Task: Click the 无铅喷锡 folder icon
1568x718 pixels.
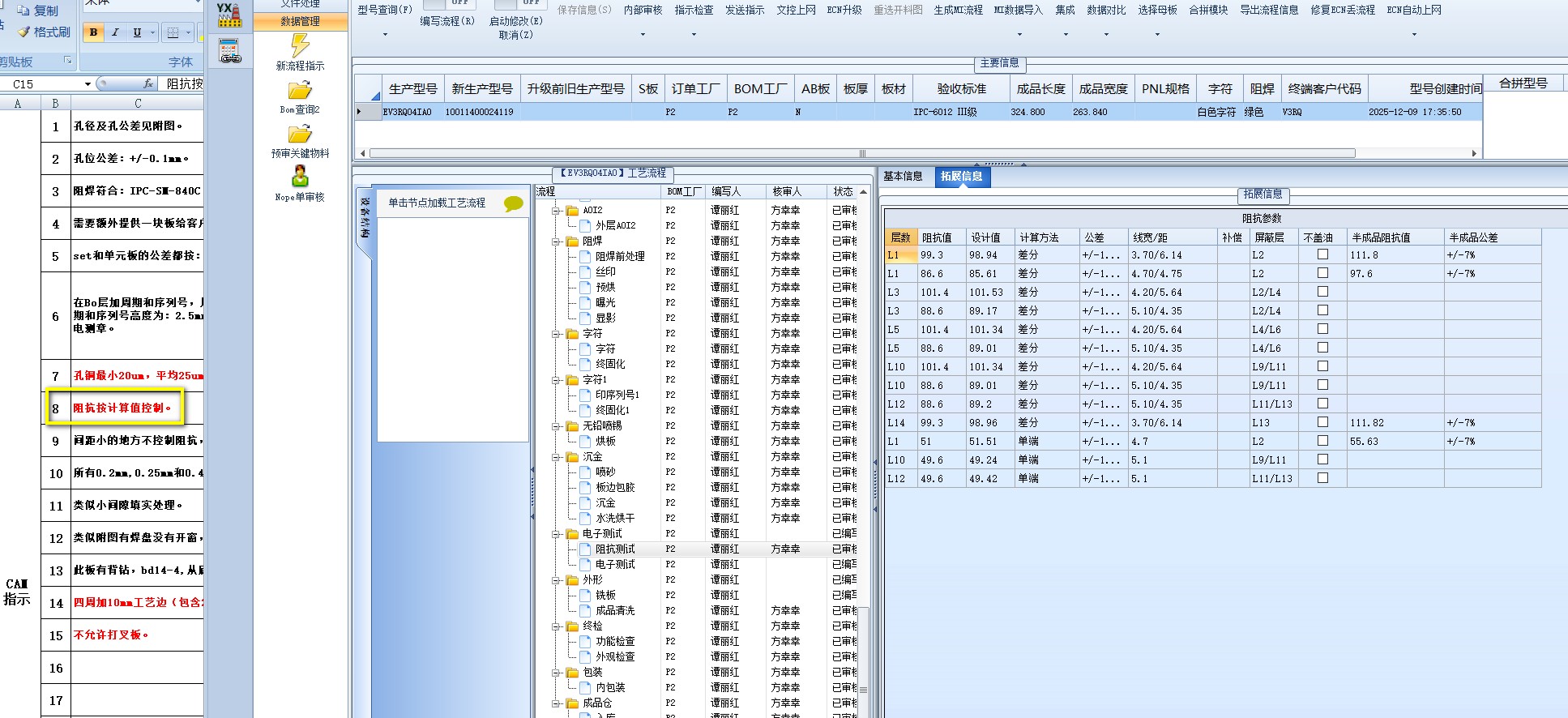Action: coord(573,426)
